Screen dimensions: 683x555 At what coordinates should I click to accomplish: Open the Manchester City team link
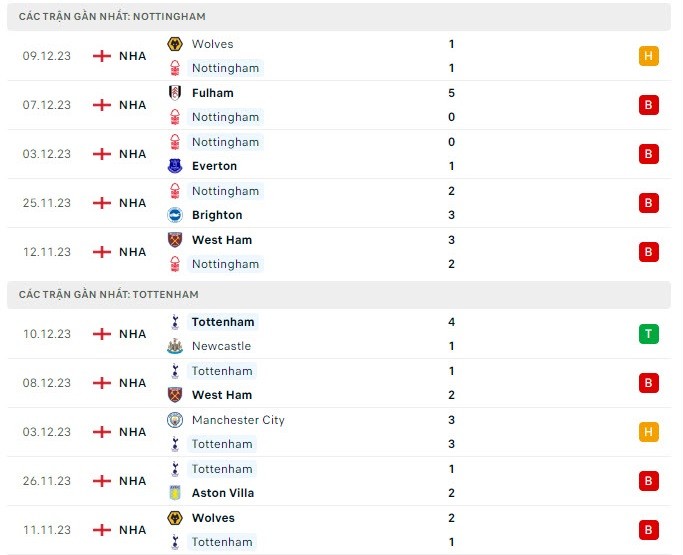(238, 420)
